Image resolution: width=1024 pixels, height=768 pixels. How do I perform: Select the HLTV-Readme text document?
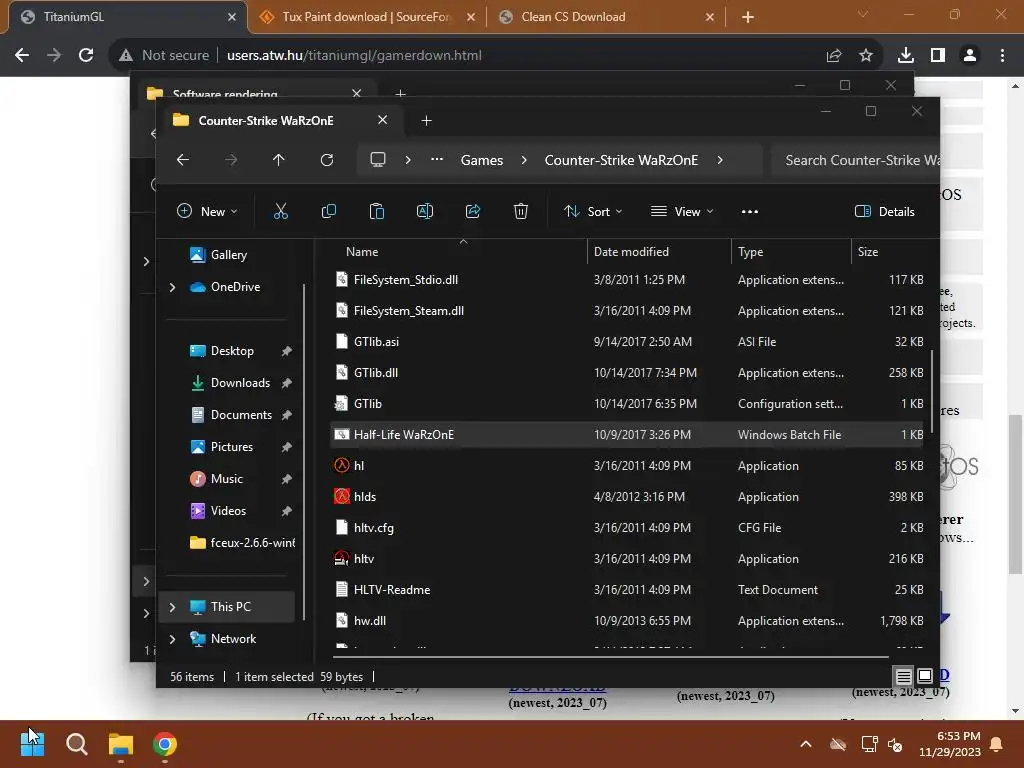[x=627, y=590]
